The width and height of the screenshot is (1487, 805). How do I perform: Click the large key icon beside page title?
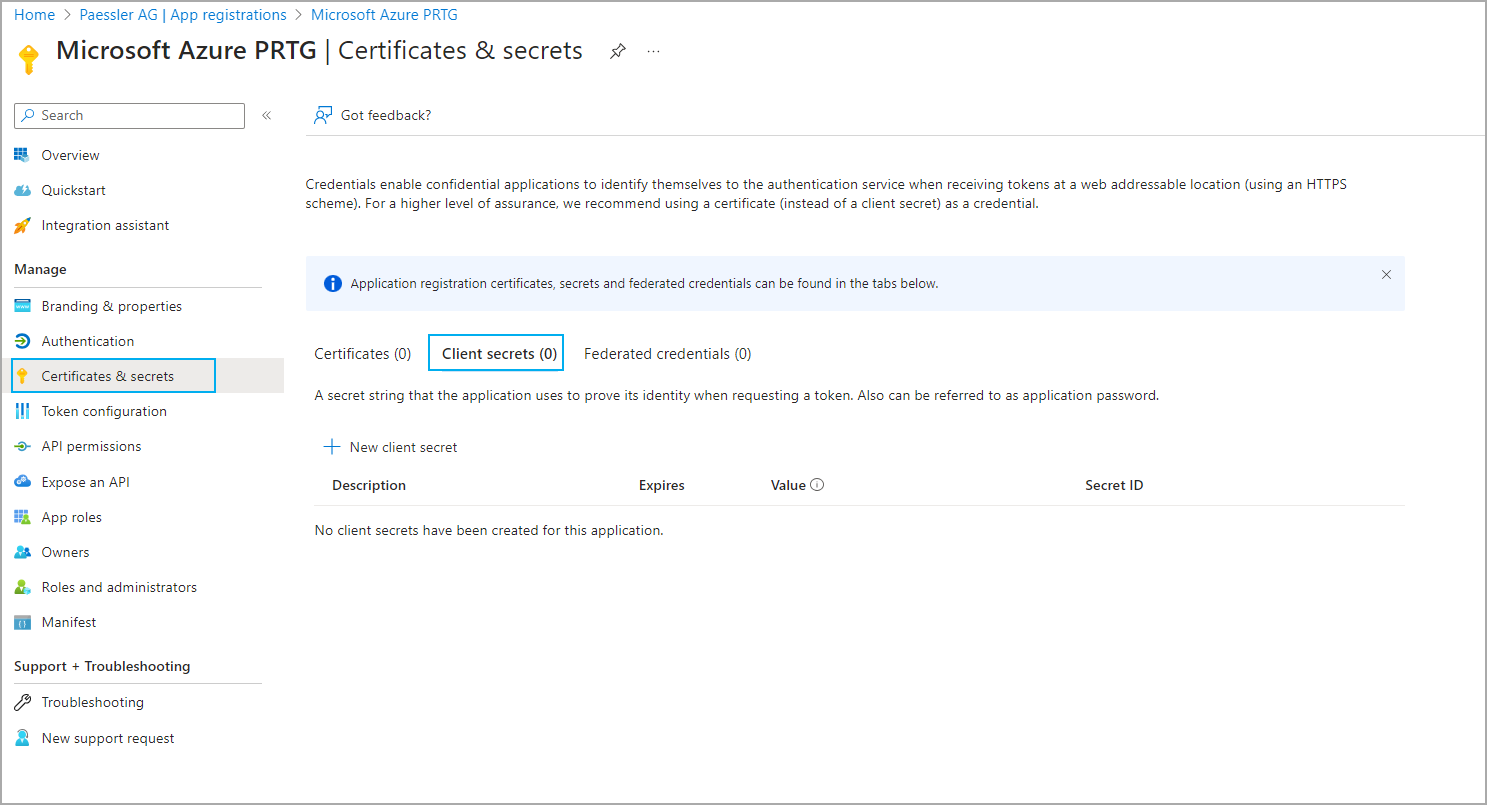pyautogui.click(x=29, y=59)
